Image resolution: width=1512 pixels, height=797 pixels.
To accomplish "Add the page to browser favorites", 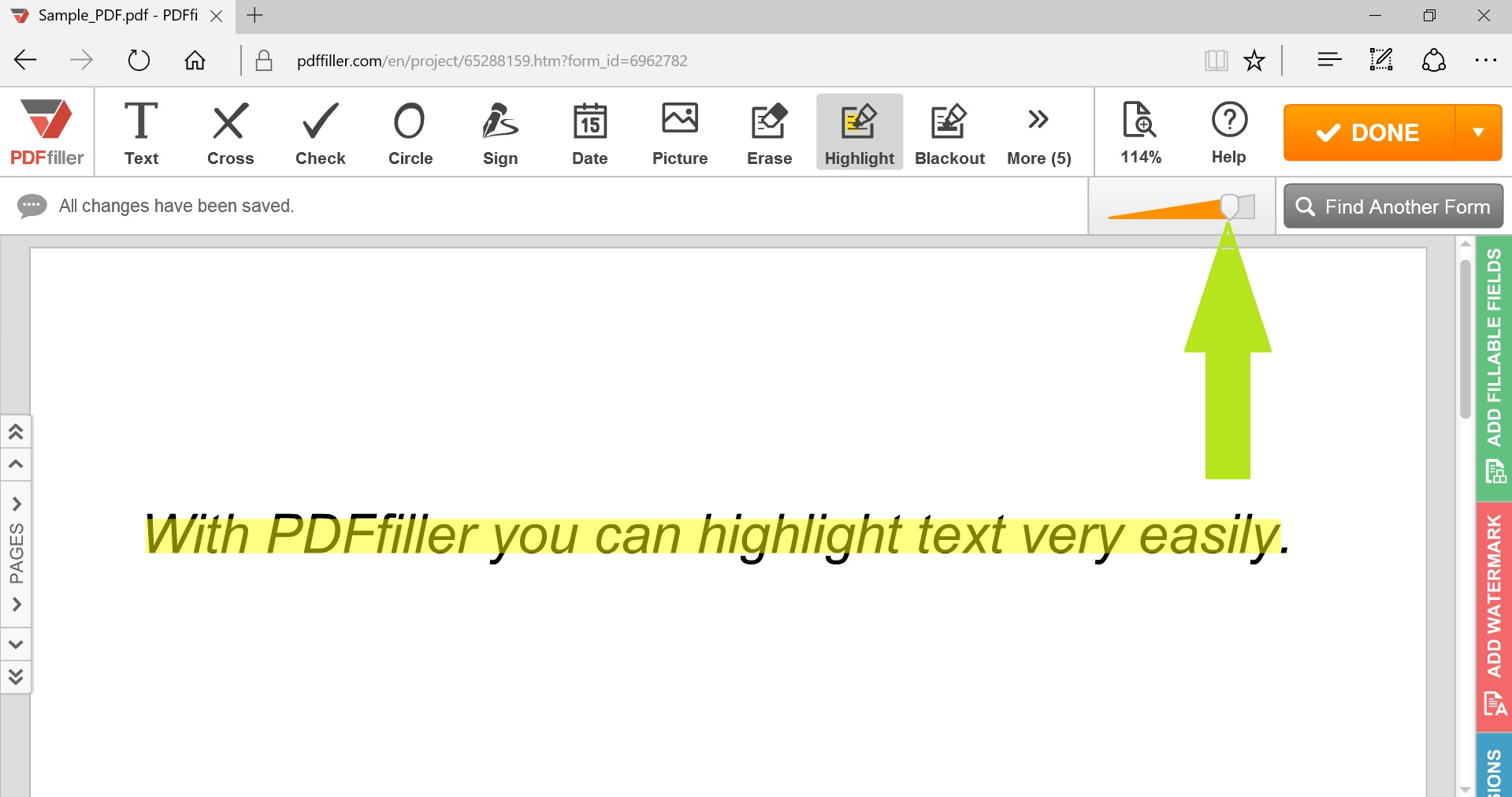I will tap(1254, 60).
